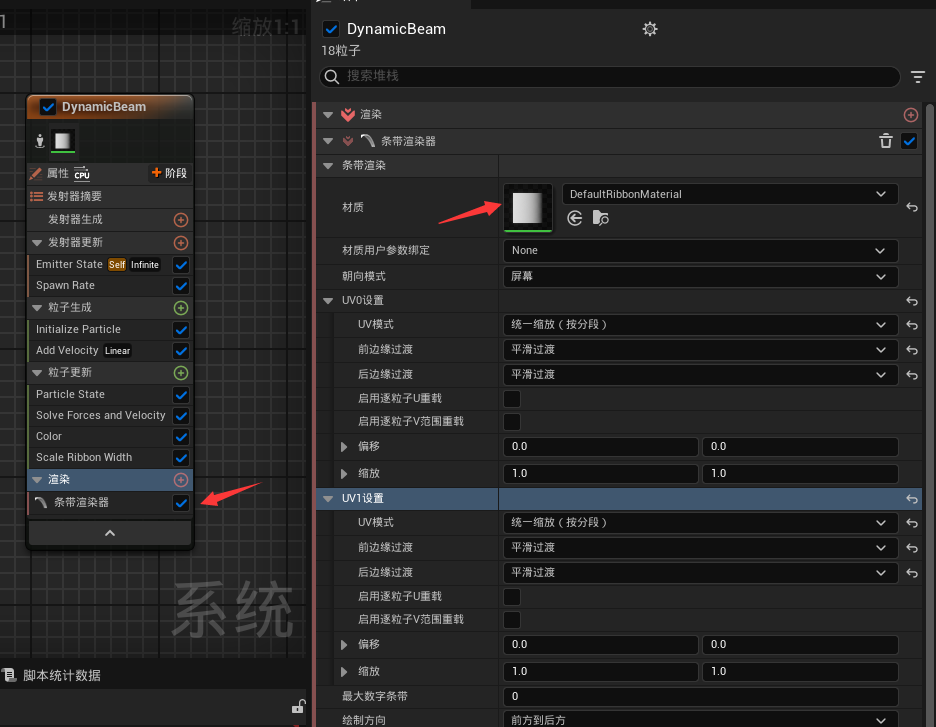Open the 朝向模式 dropdown
Viewport: 936px width, 727px height.
(701, 276)
